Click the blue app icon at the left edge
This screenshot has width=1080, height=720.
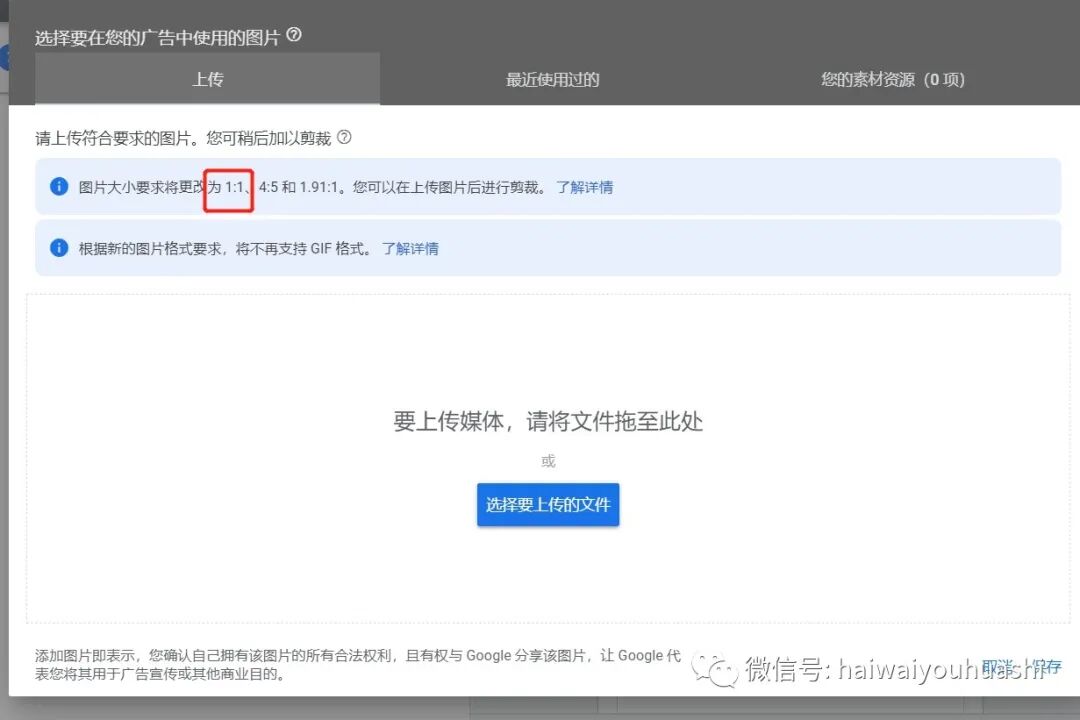pyautogui.click(x=5, y=57)
